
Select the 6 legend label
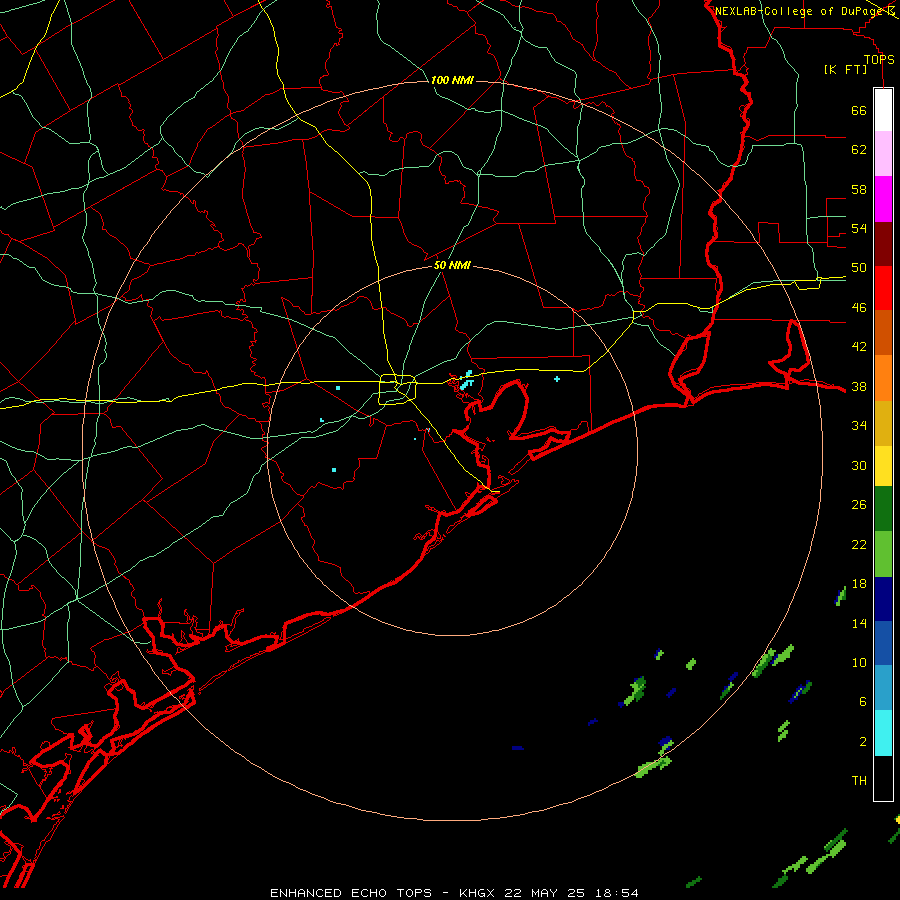point(863,702)
